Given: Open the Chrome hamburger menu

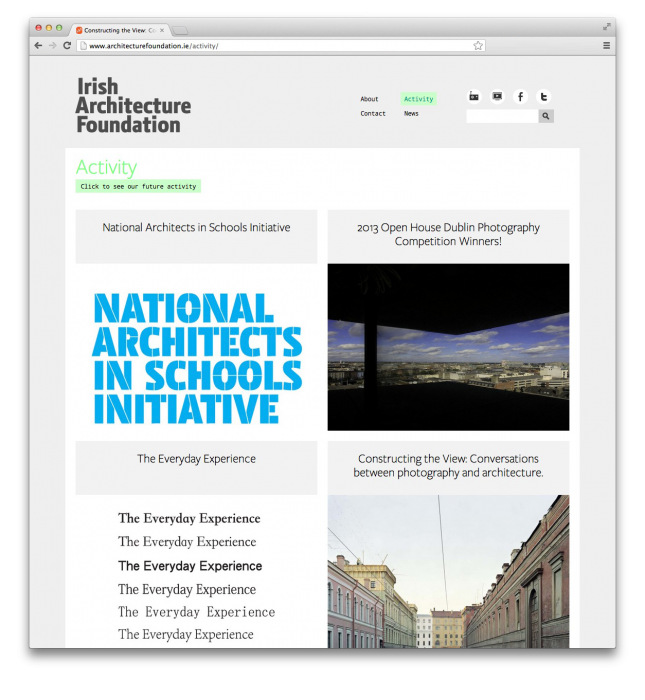Looking at the screenshot, I should tap(606, 46).
